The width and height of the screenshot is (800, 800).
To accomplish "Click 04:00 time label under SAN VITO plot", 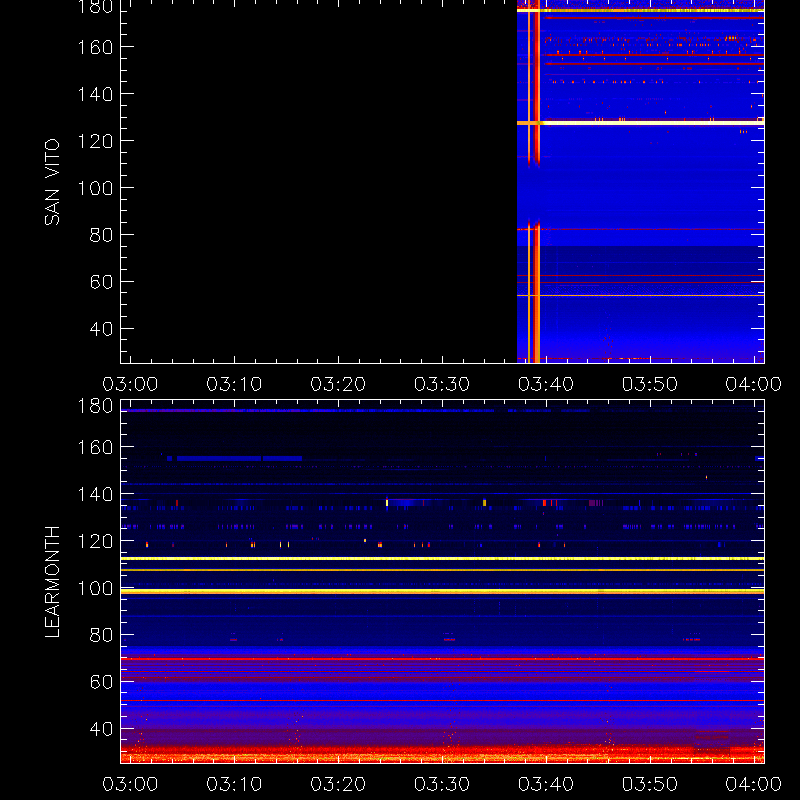I will click(754, 384).
